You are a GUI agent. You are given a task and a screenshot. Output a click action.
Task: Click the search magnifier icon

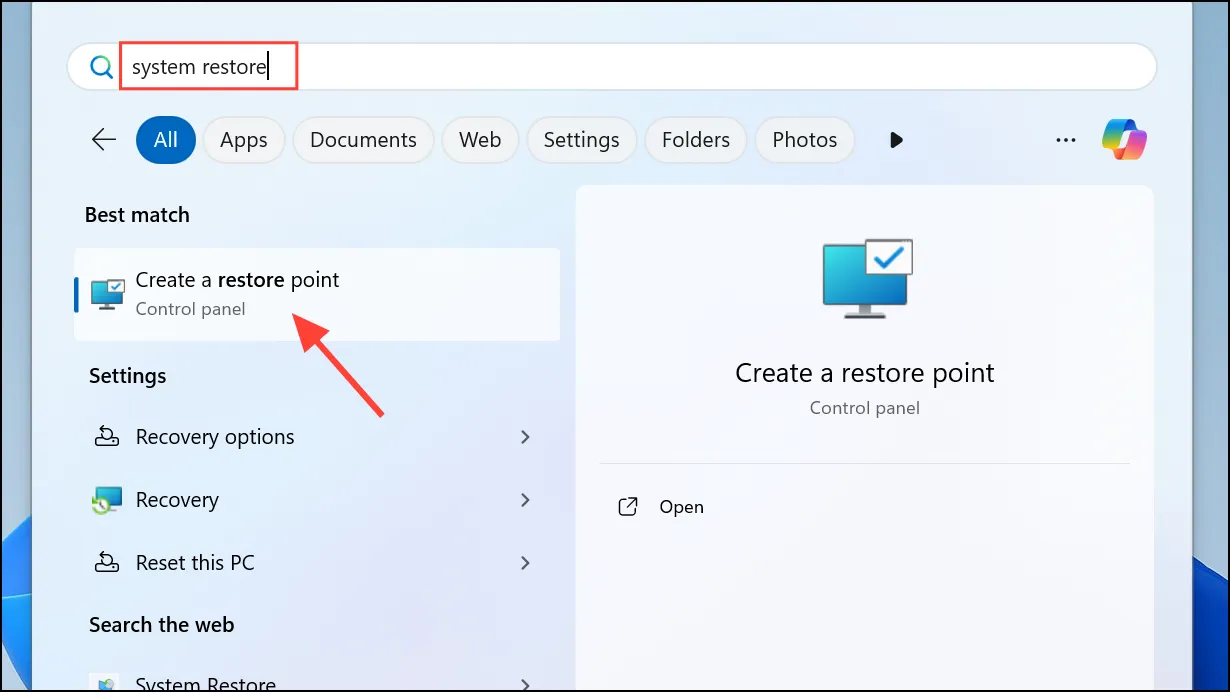(101, 67)
